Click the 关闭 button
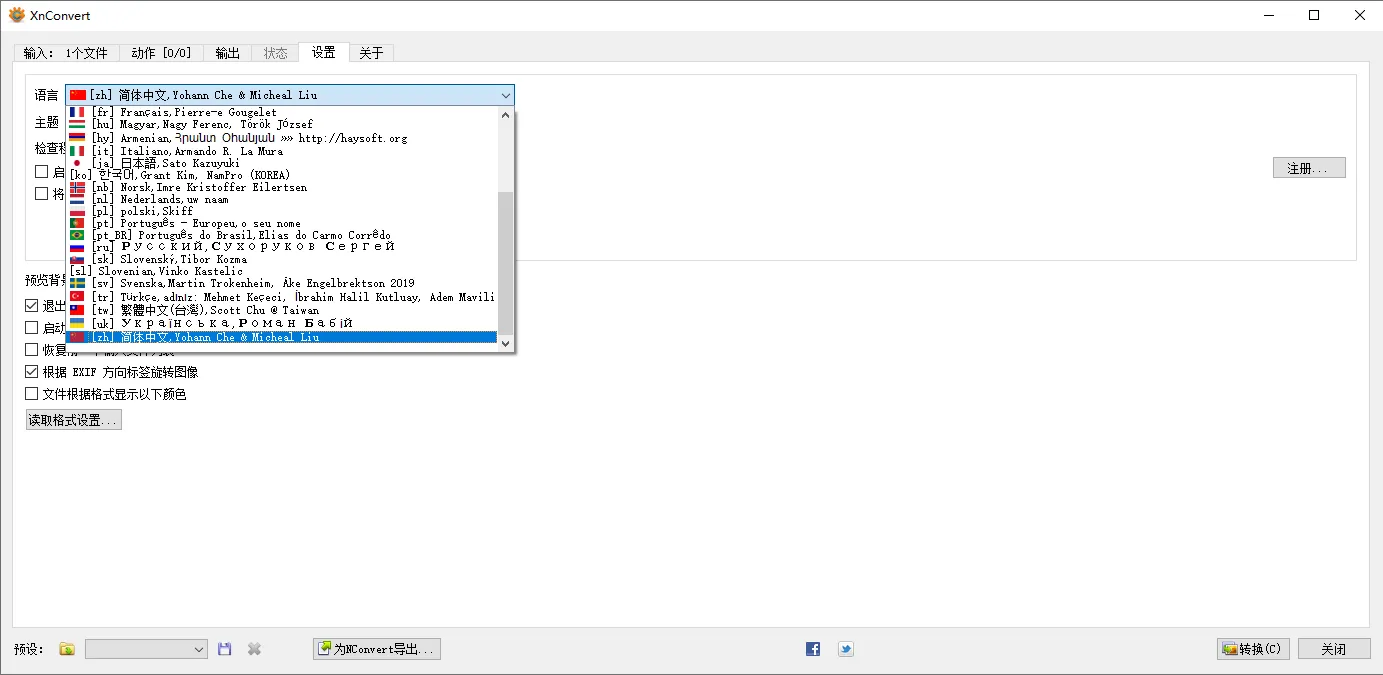1383x675 pixels. 1334,649
